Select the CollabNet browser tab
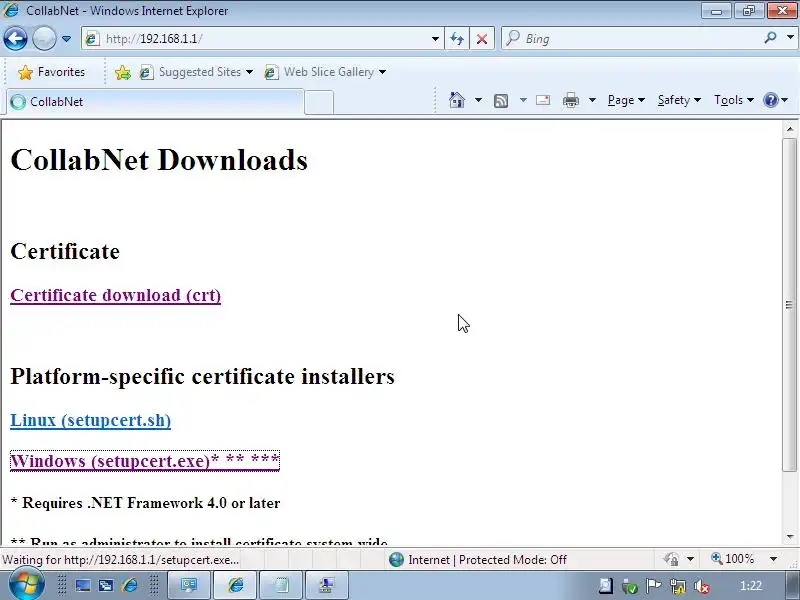The width and height of the screenshot is (800, 600). 155,102
